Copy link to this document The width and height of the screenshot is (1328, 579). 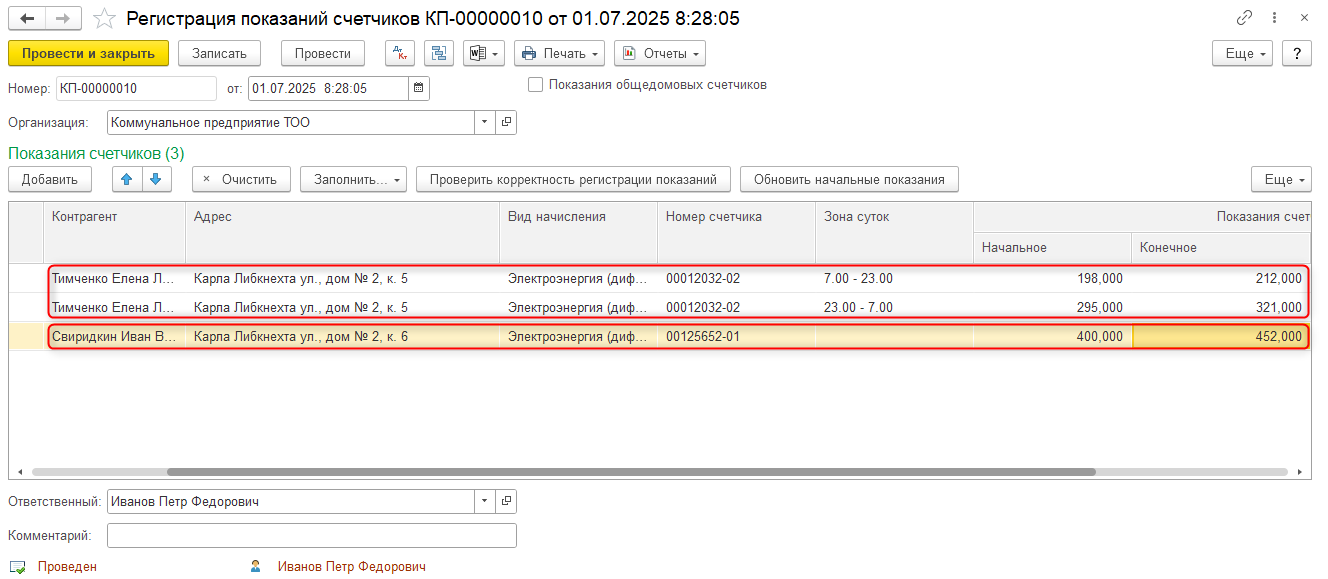[x=1244, y=18]
